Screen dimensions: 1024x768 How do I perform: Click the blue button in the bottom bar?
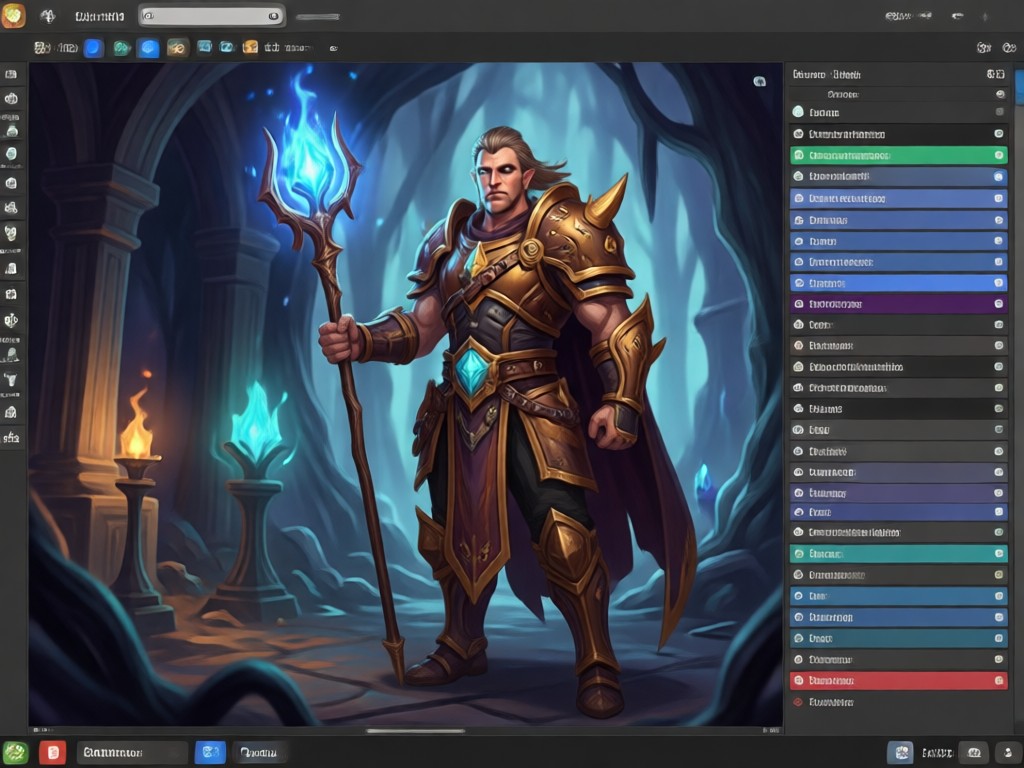point(210,752)
